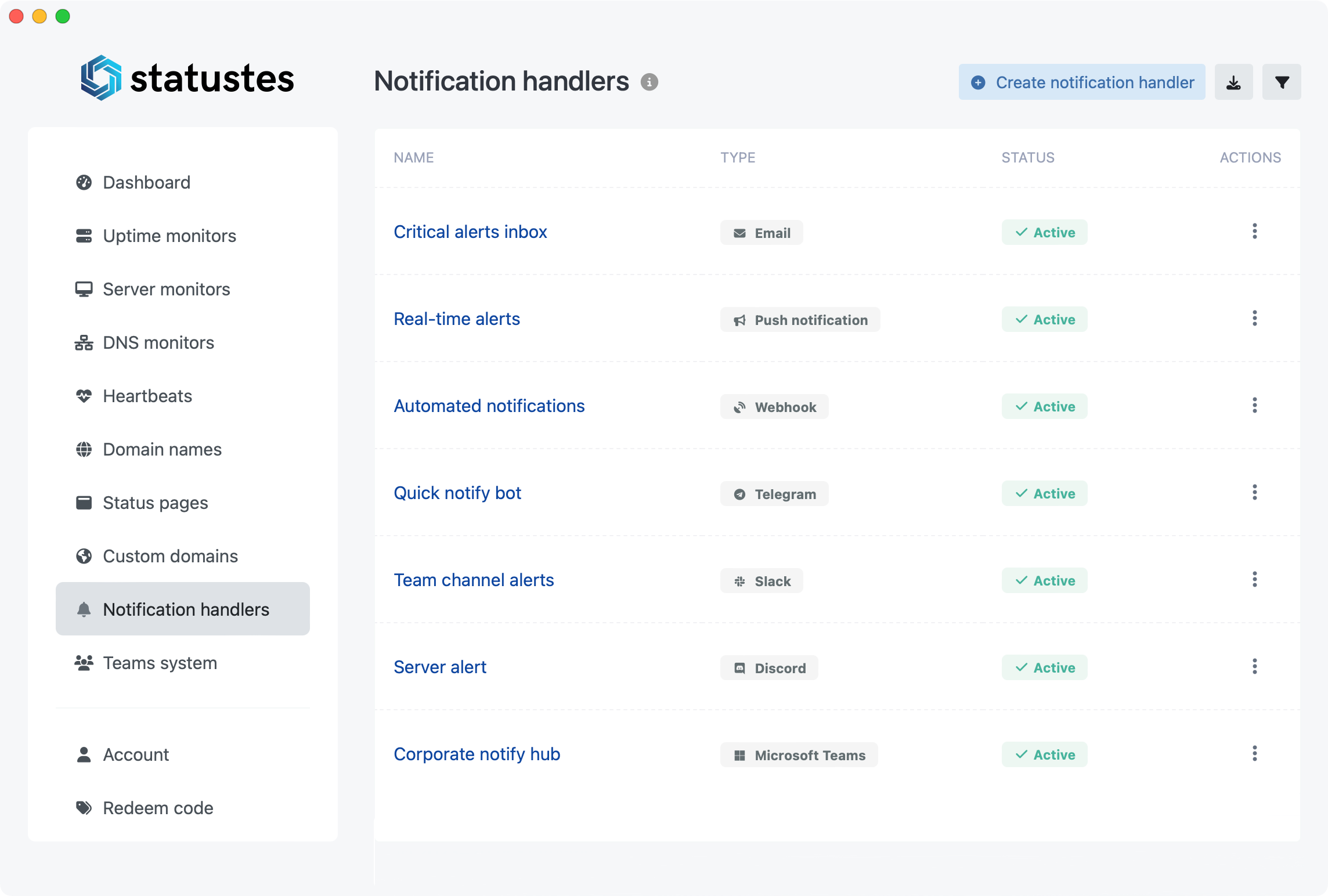
Task: Open the Real-time alerts handler link
Action: click(x=457, y=319)
